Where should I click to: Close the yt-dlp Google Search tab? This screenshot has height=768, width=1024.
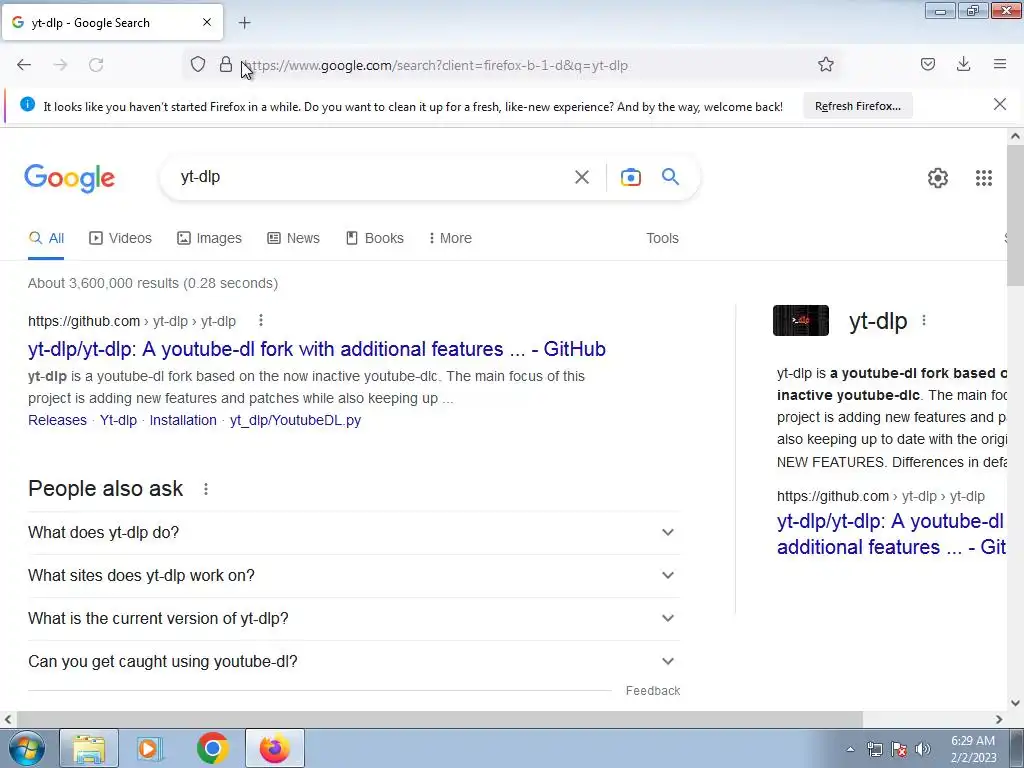click(x=207, y=22)
